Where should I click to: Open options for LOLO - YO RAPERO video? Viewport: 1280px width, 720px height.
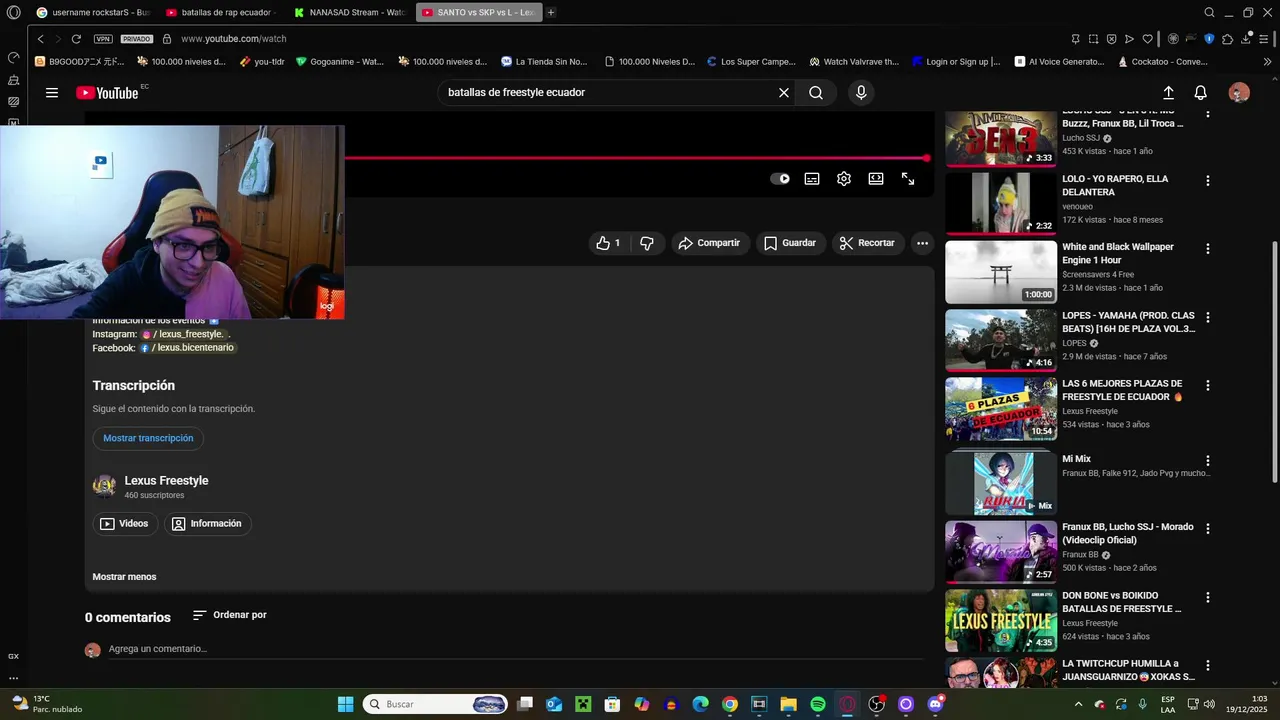click(x=1208, y=181)
